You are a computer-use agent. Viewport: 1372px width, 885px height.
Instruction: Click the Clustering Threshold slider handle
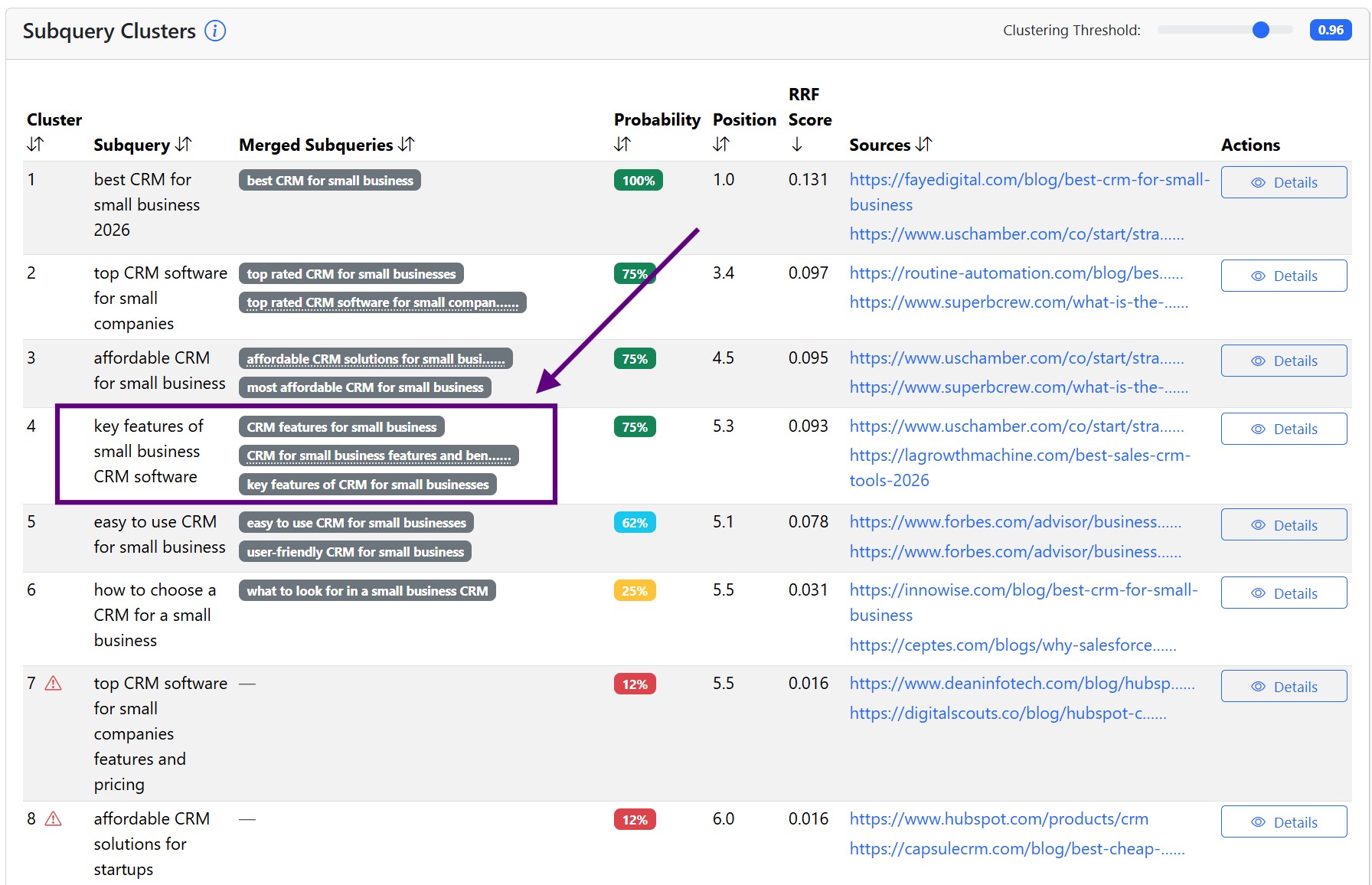1260,30
